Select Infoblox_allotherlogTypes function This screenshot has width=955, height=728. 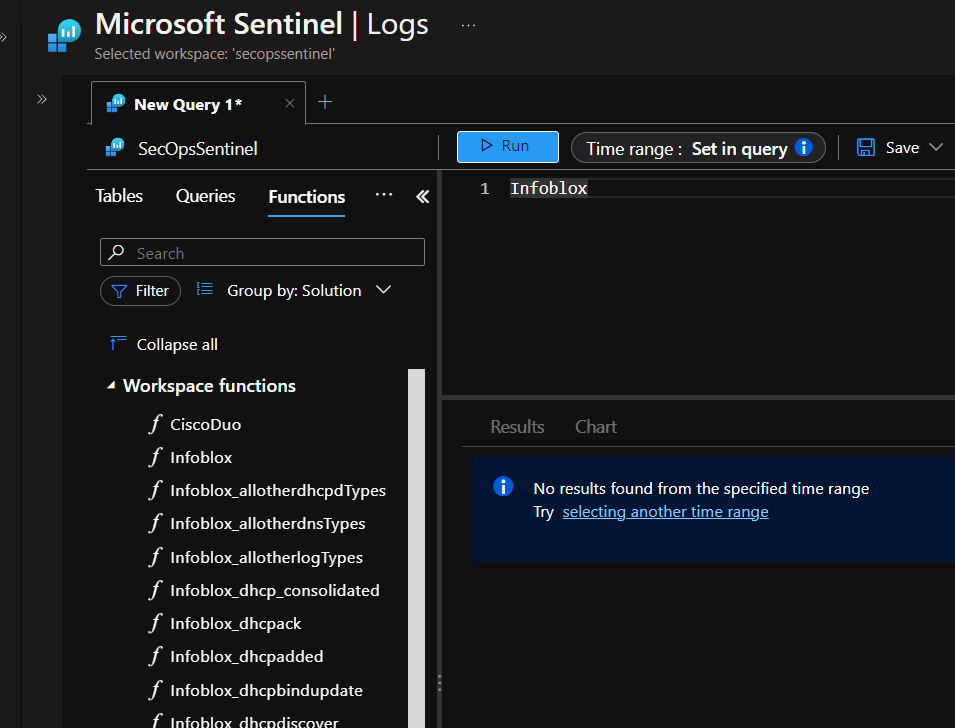(266, 557)
